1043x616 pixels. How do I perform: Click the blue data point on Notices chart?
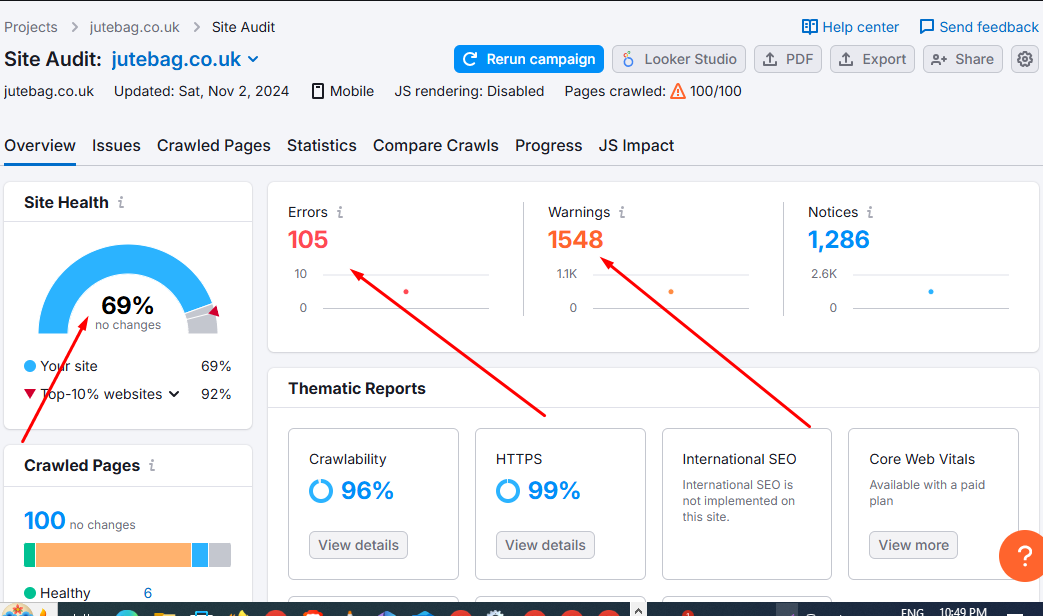point(931,291)
